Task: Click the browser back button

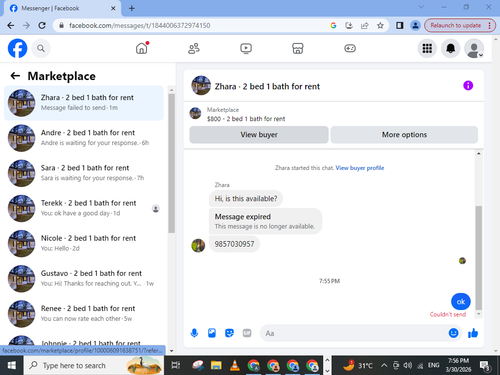Action: coord(11,25)
